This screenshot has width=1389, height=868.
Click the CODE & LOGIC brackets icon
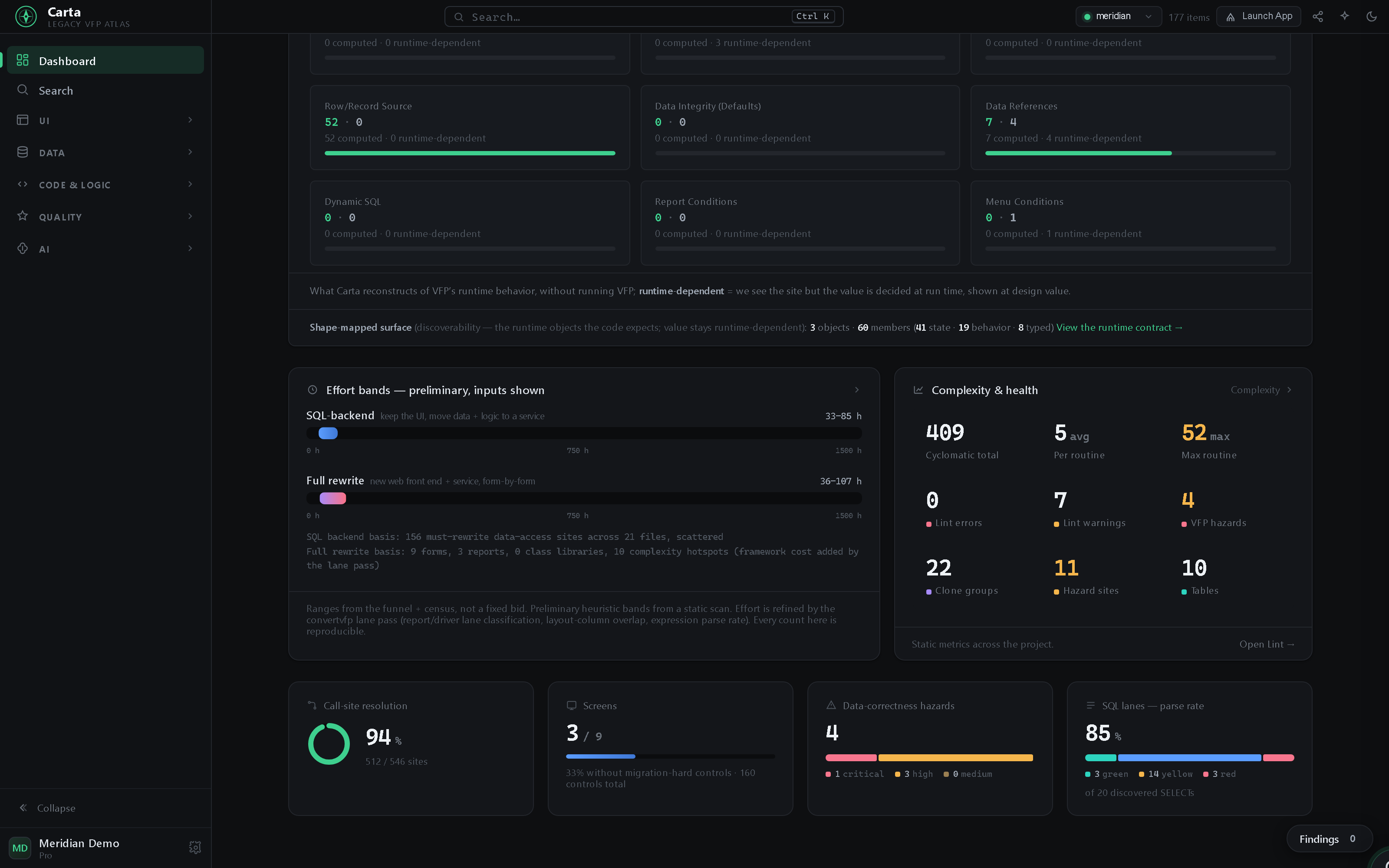click(x=23, y=184)
